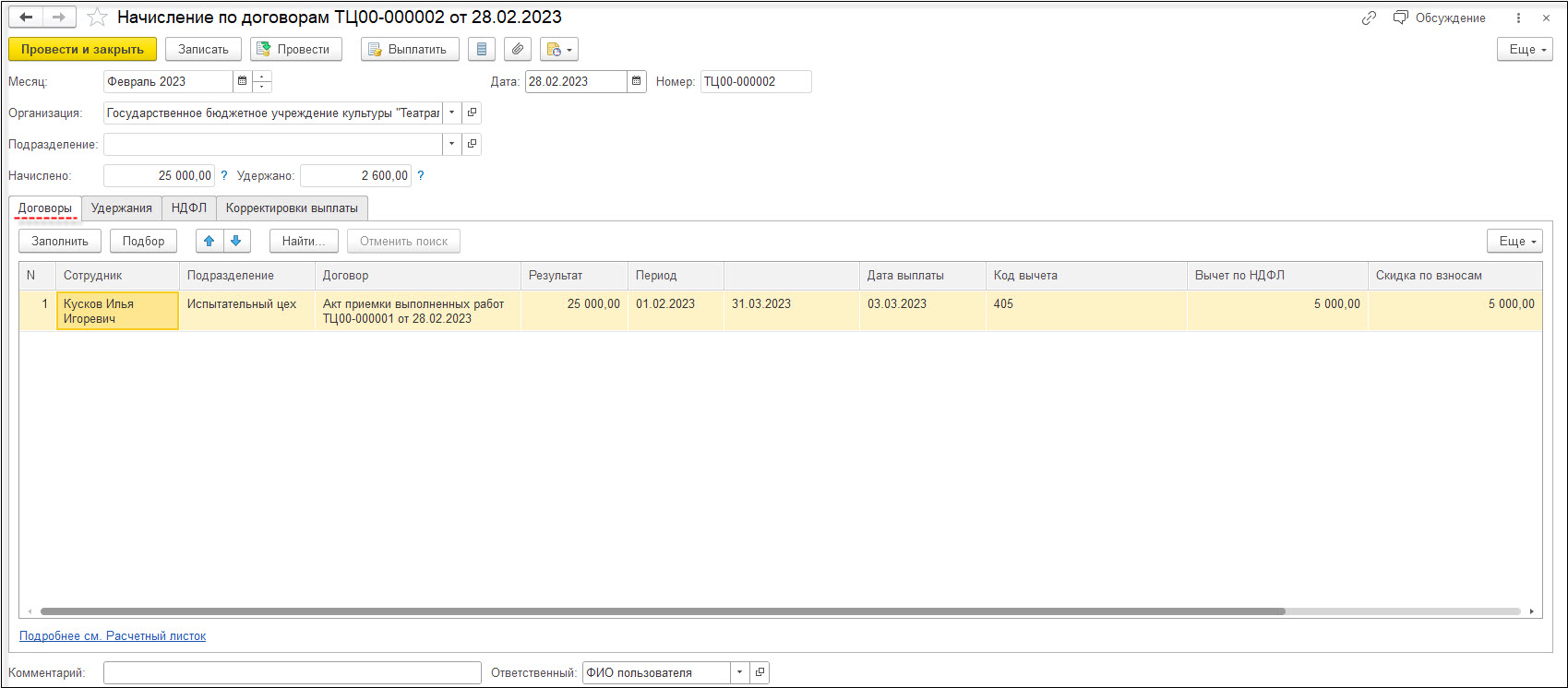The width and height of the screenshot is (1568, 688).
Task: Open create-based-on dropdown icon
Action: (x=559, y=49)
